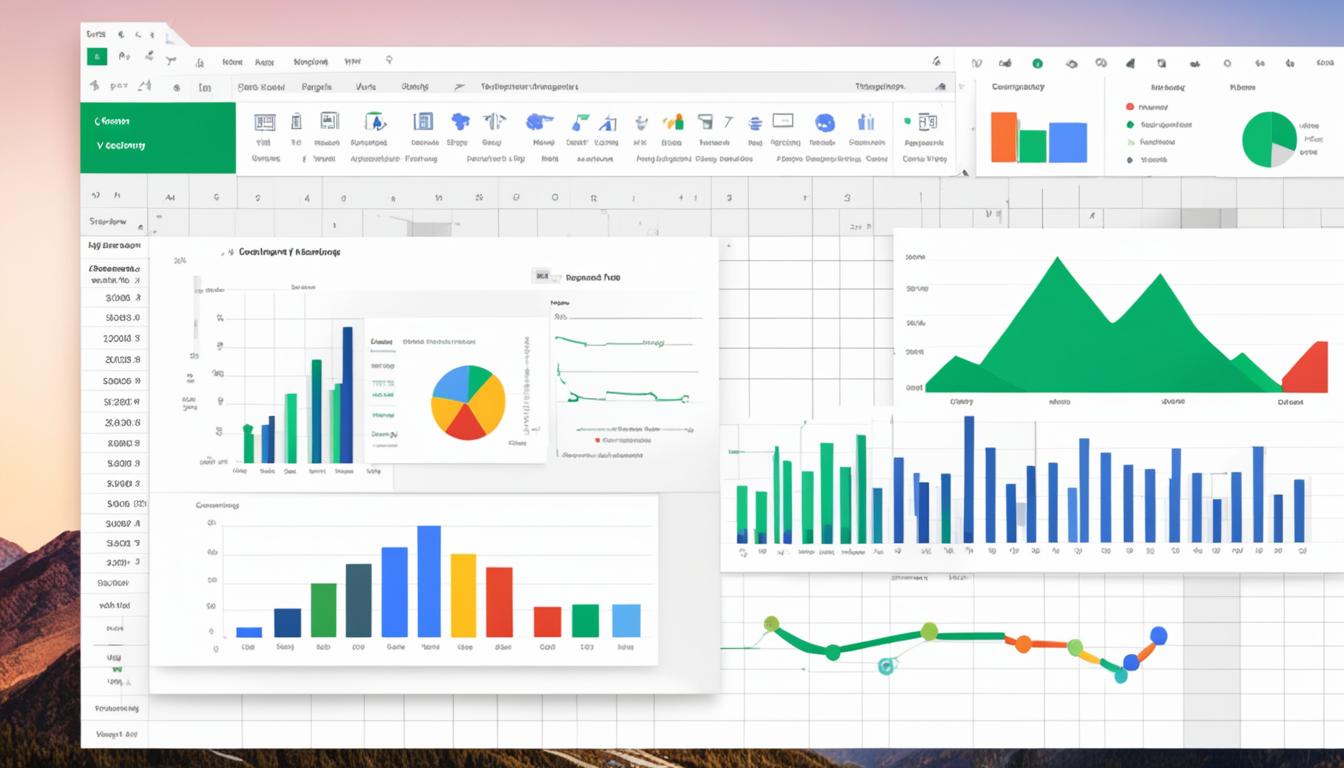Click the blue end point of the bottom line chart
The image size is (1344, 768).
coord(1159,636)
